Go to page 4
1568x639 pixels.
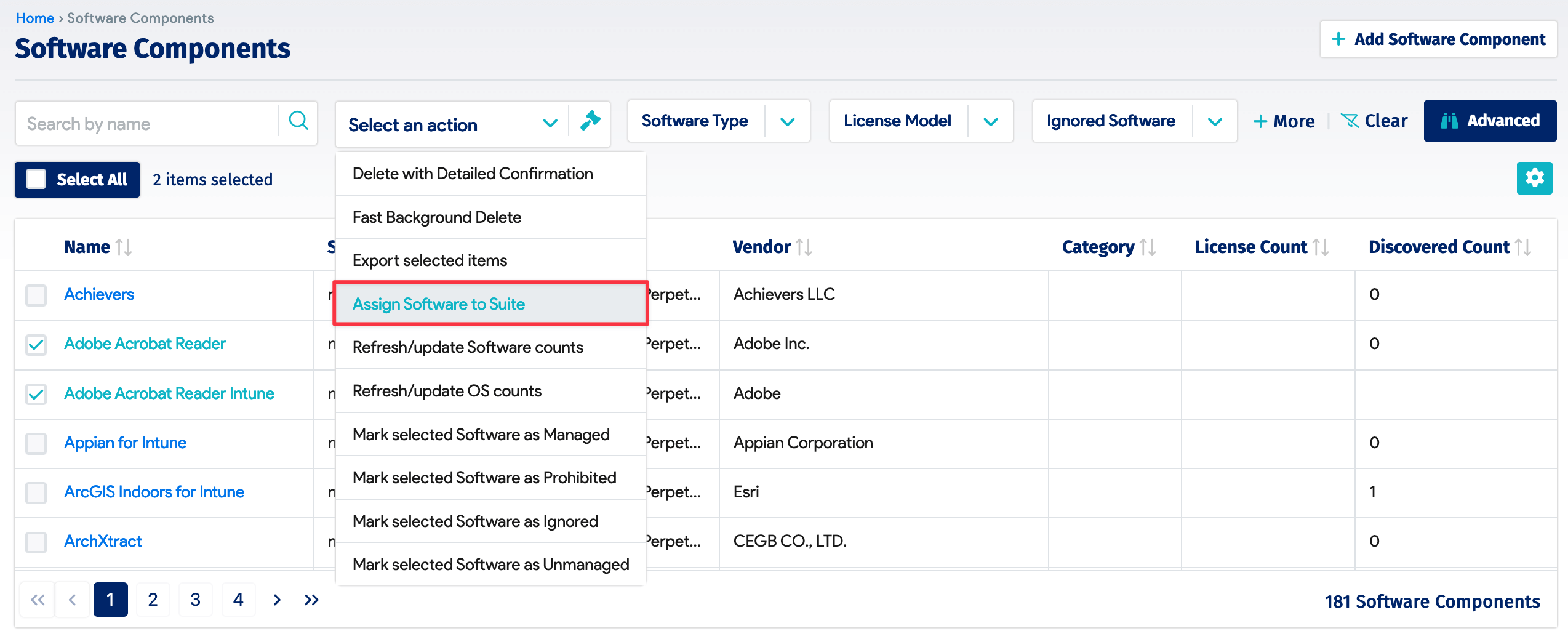tap(238, 600)
